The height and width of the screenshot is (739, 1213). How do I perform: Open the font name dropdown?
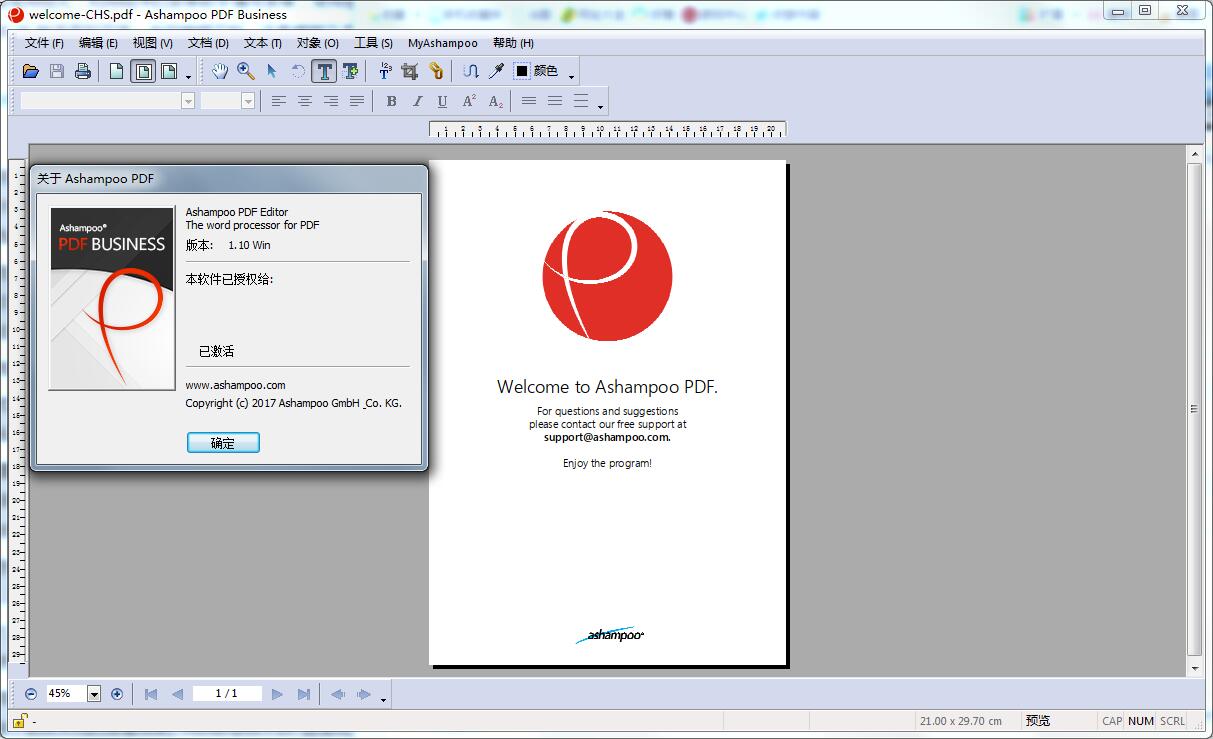coord(188,101)
